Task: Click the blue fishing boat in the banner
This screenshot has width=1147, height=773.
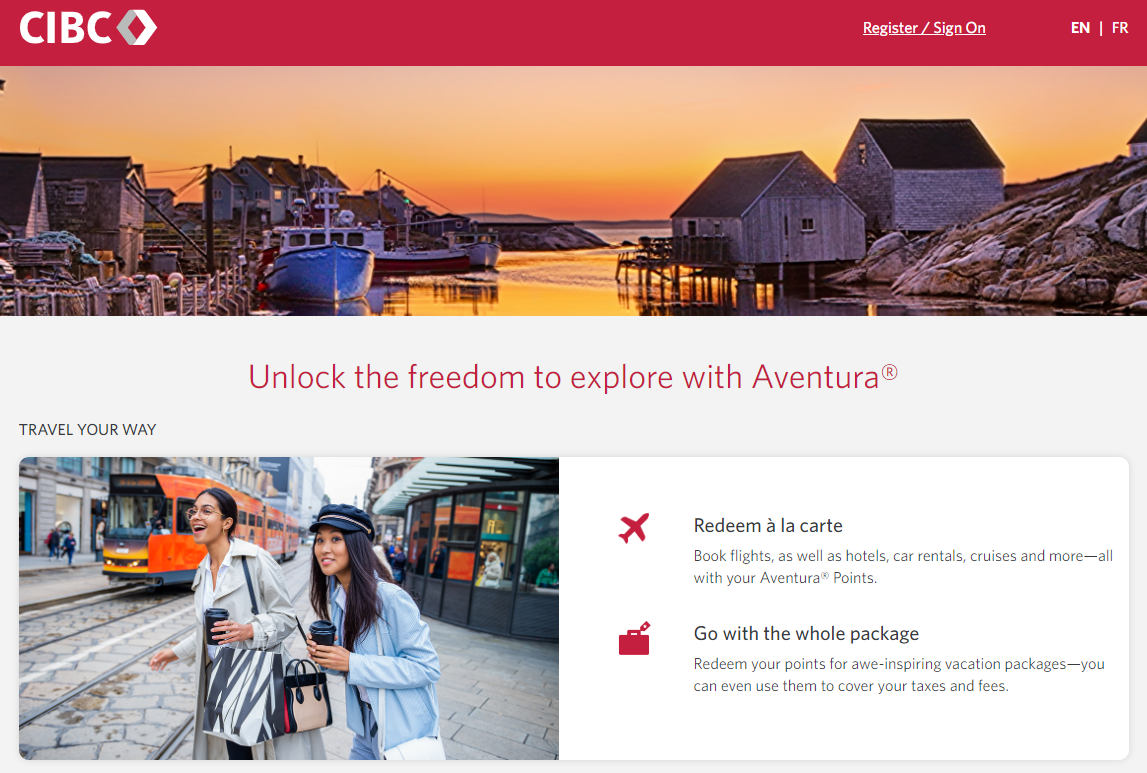Action: point(320,263)
